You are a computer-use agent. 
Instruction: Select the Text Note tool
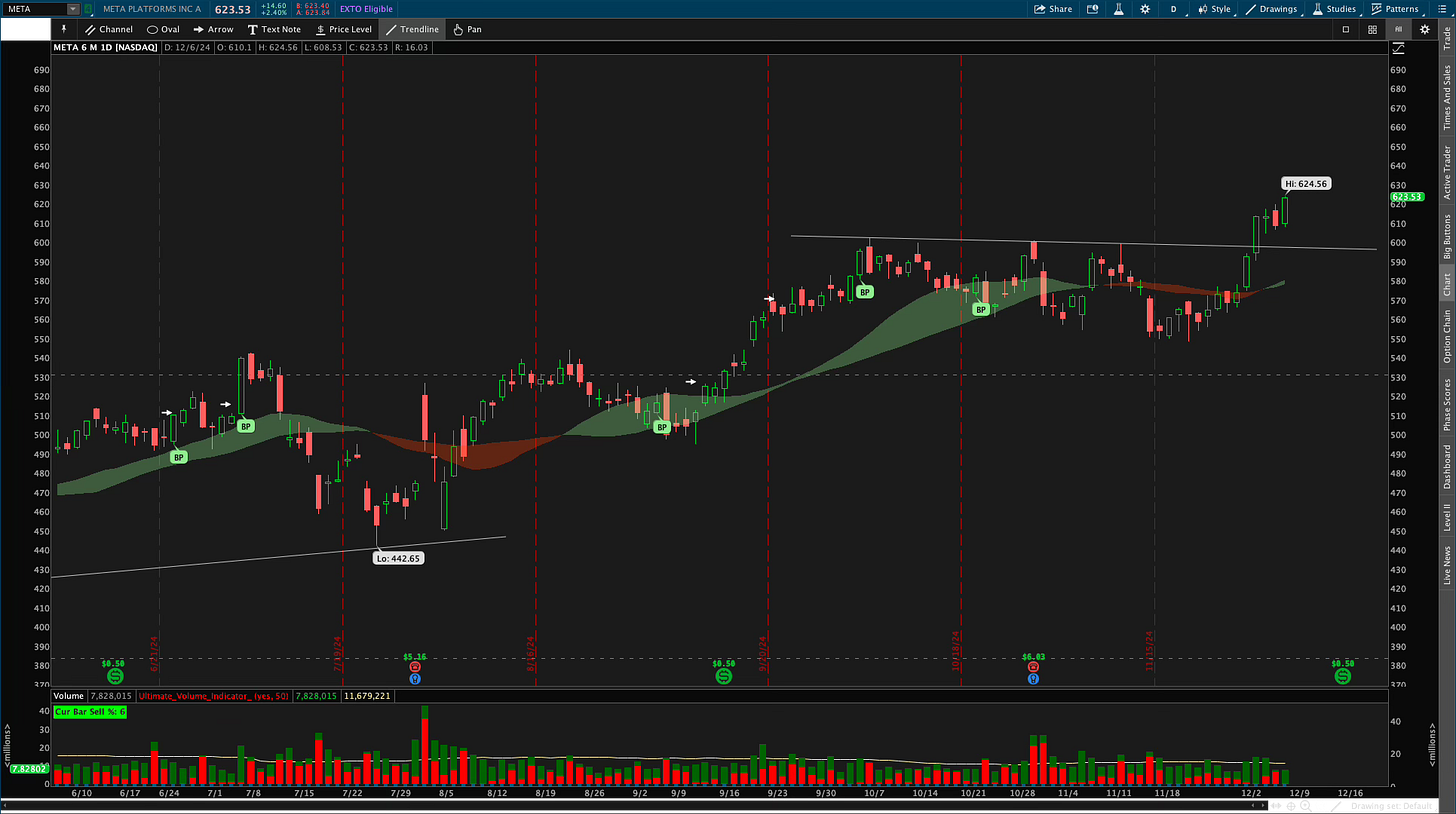274,29
